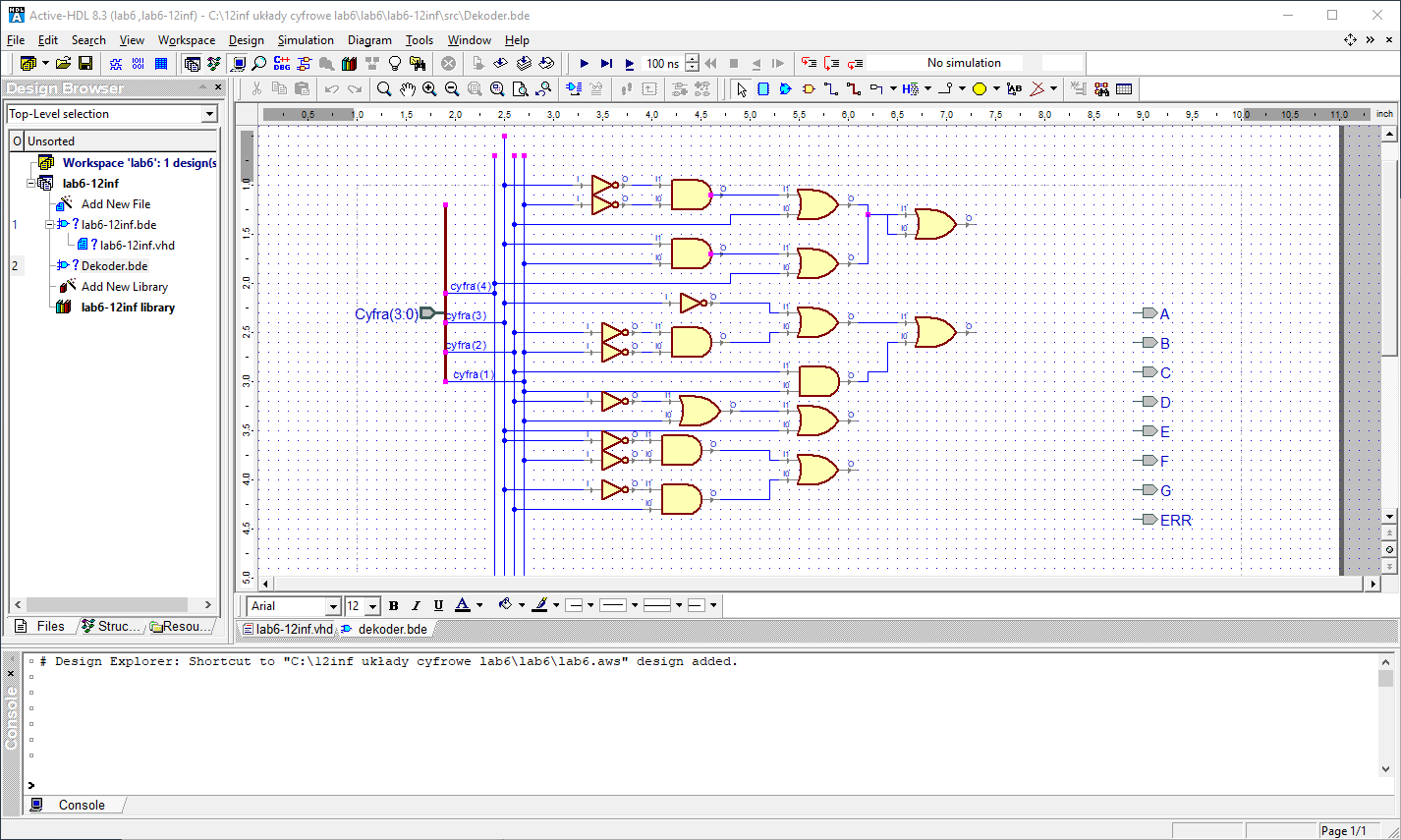Collapse the lab6-12inf design tree node
The width and height of the screenshot is (1401, 840).
[x=31, y=183]
